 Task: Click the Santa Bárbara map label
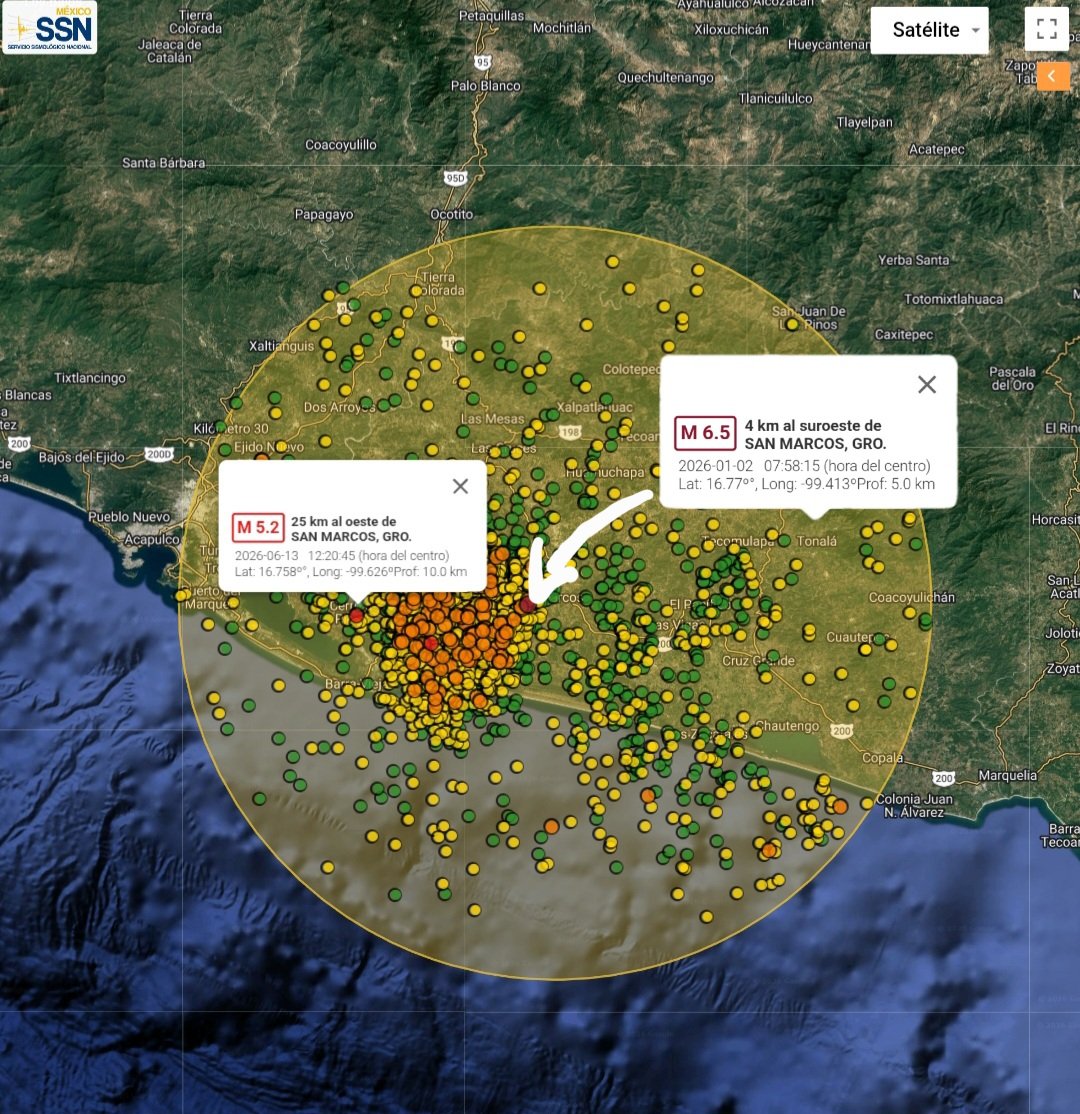163,163
